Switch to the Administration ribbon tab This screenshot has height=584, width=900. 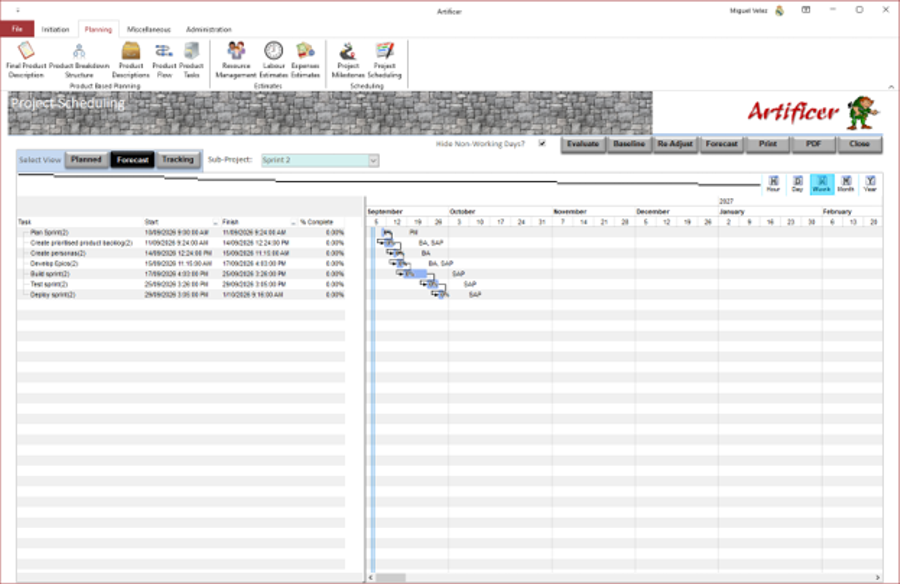coord(209,29)
